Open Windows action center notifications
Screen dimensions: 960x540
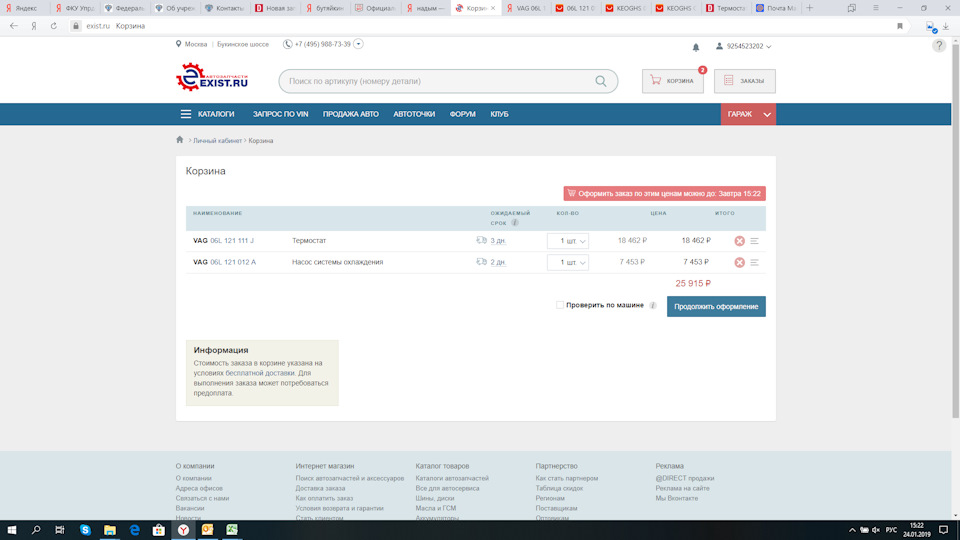click(943, 530)
